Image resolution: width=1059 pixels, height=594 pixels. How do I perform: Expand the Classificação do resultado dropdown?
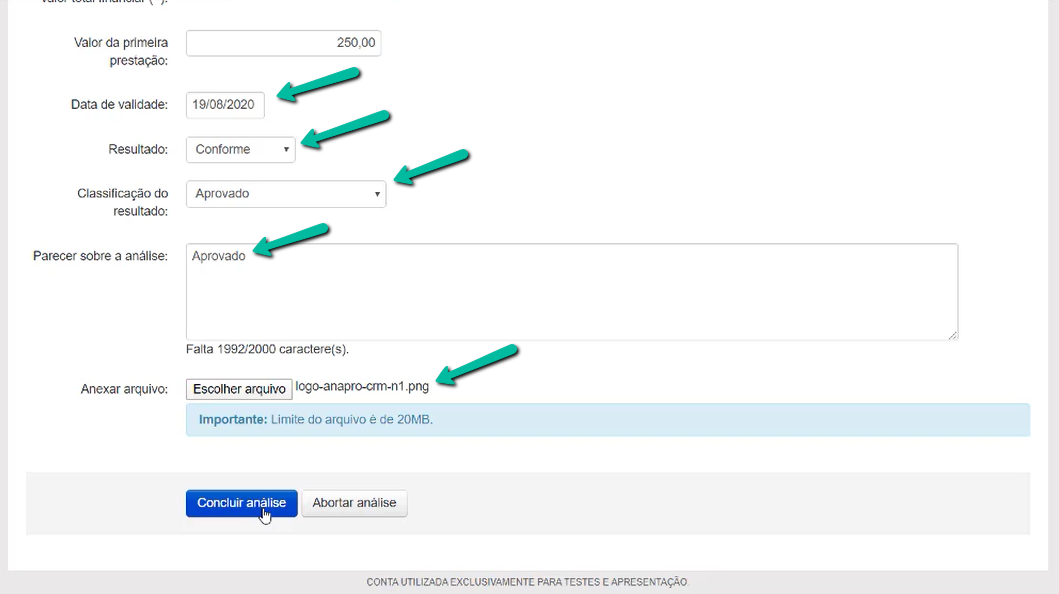coord(285,193)
